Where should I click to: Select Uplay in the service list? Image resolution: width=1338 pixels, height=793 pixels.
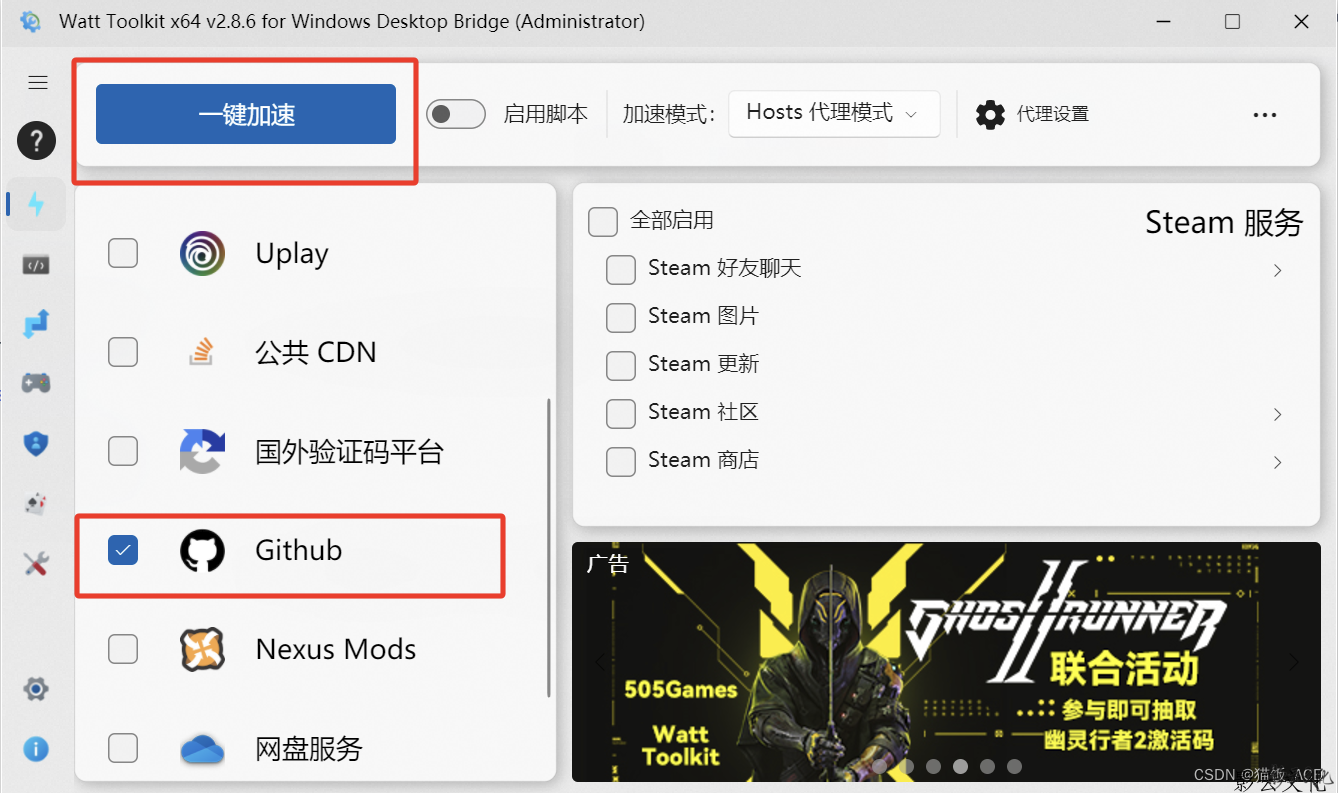(x=292, y=254)
